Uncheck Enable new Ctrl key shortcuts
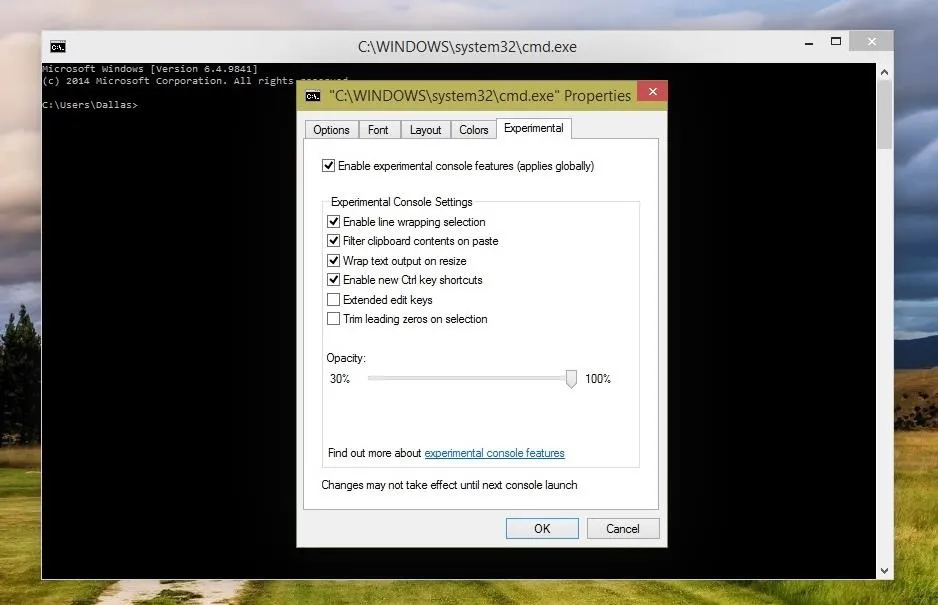 [x=333, y=279]
